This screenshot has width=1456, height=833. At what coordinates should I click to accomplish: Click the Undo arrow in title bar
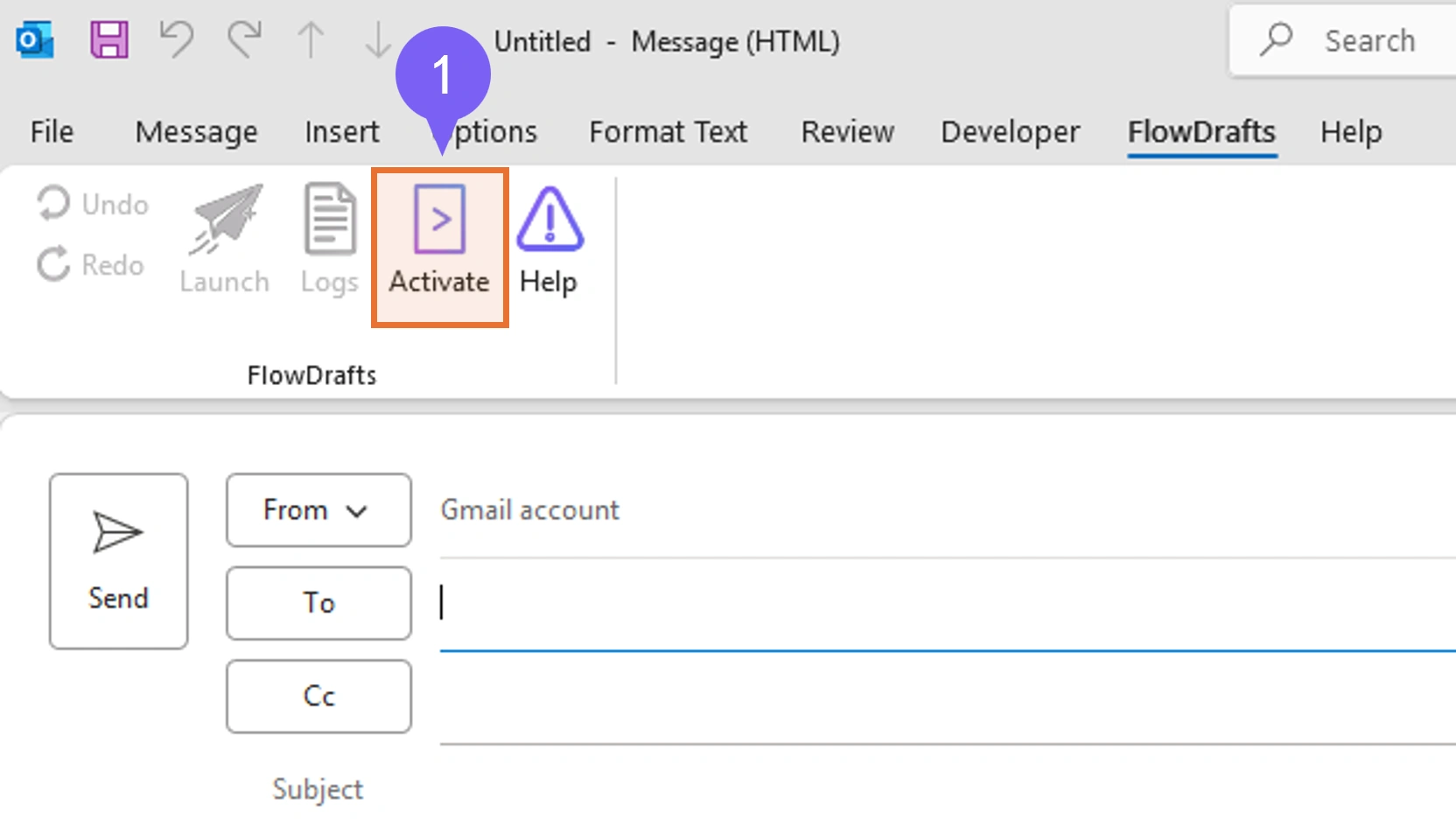(x=176, y=40)
